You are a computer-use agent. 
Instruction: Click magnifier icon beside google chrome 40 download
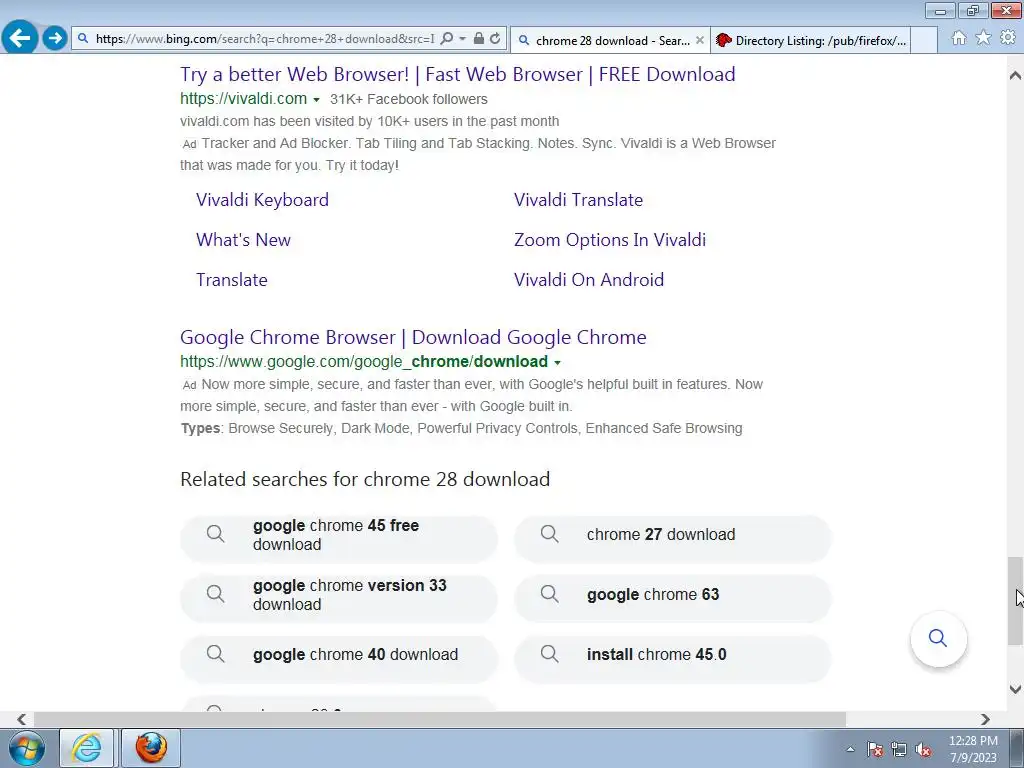point(216,654)
